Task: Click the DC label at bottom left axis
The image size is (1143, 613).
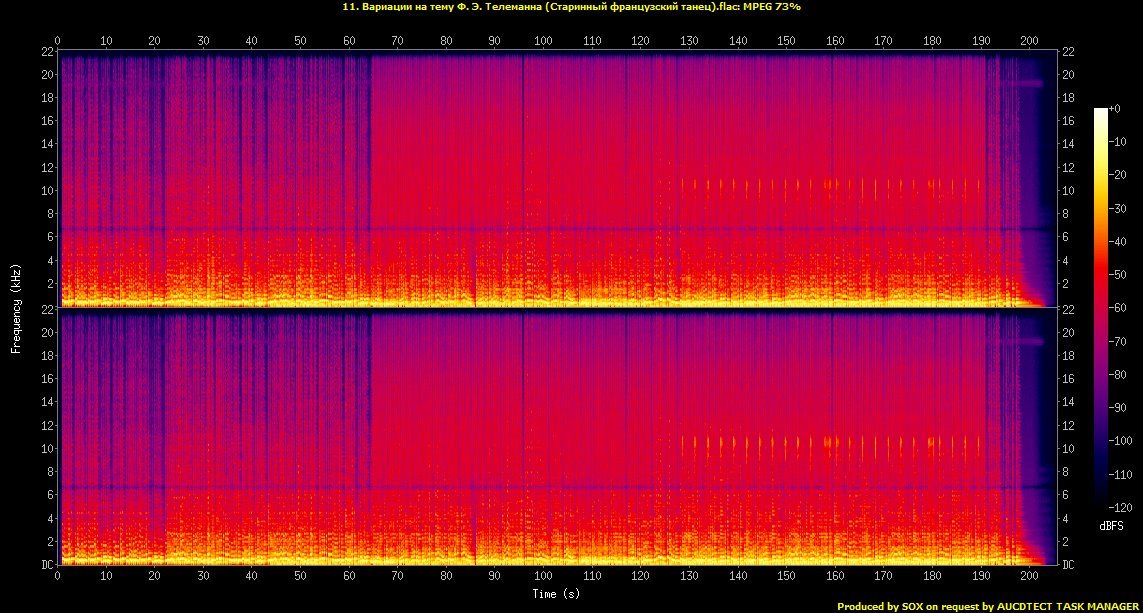Action: coord(48,565)
